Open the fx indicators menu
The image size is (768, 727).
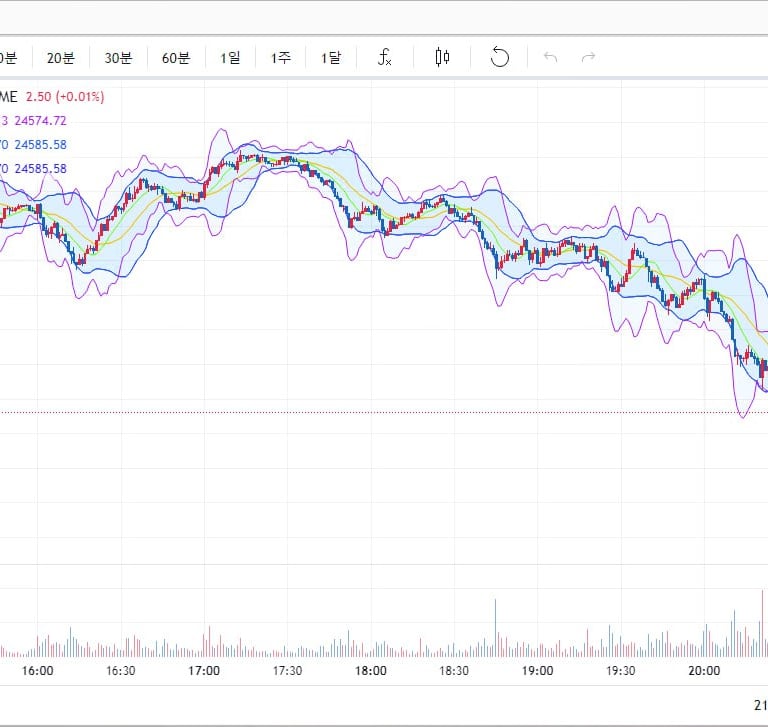pyautogui.click(x=385, y=58)
